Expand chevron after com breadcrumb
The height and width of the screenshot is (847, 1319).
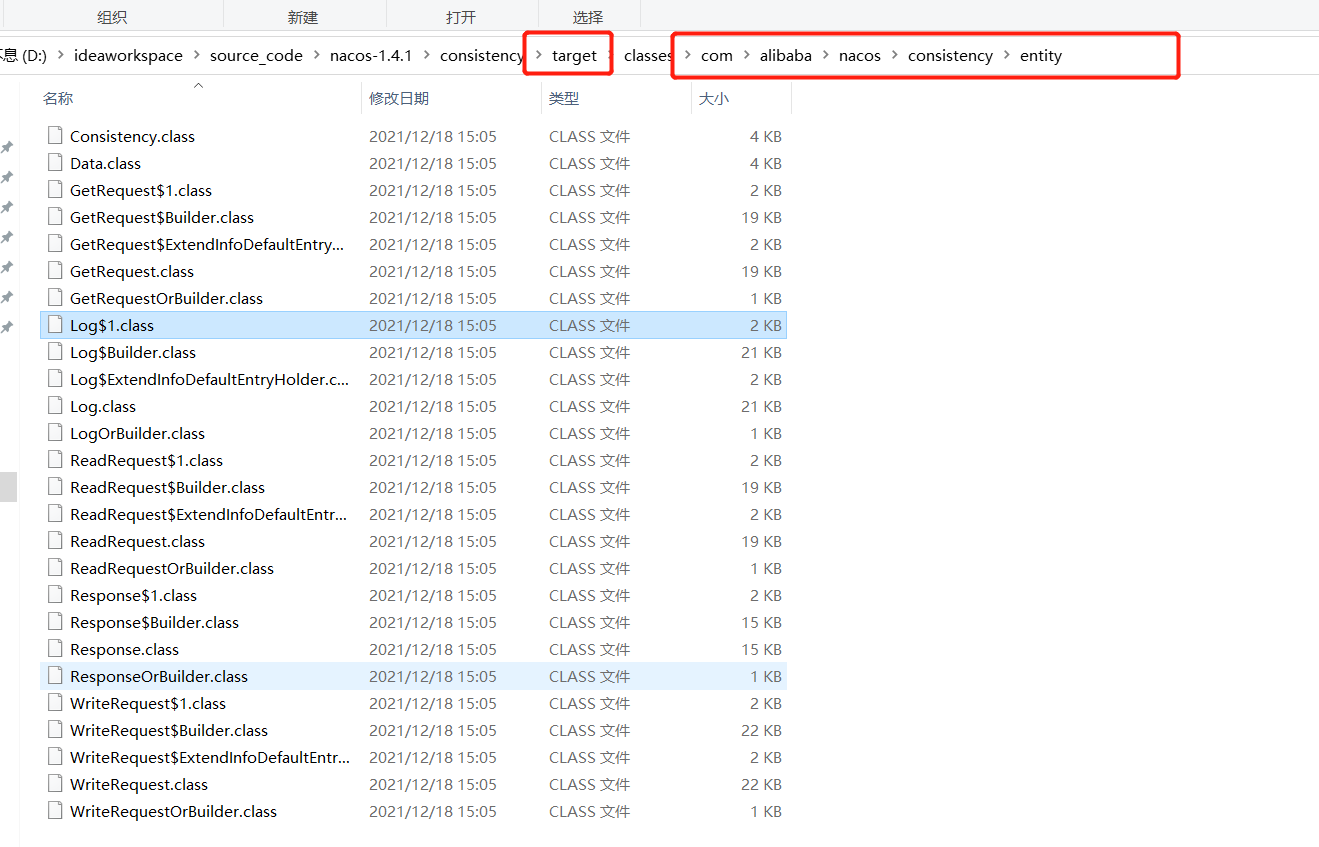[746, 56]
